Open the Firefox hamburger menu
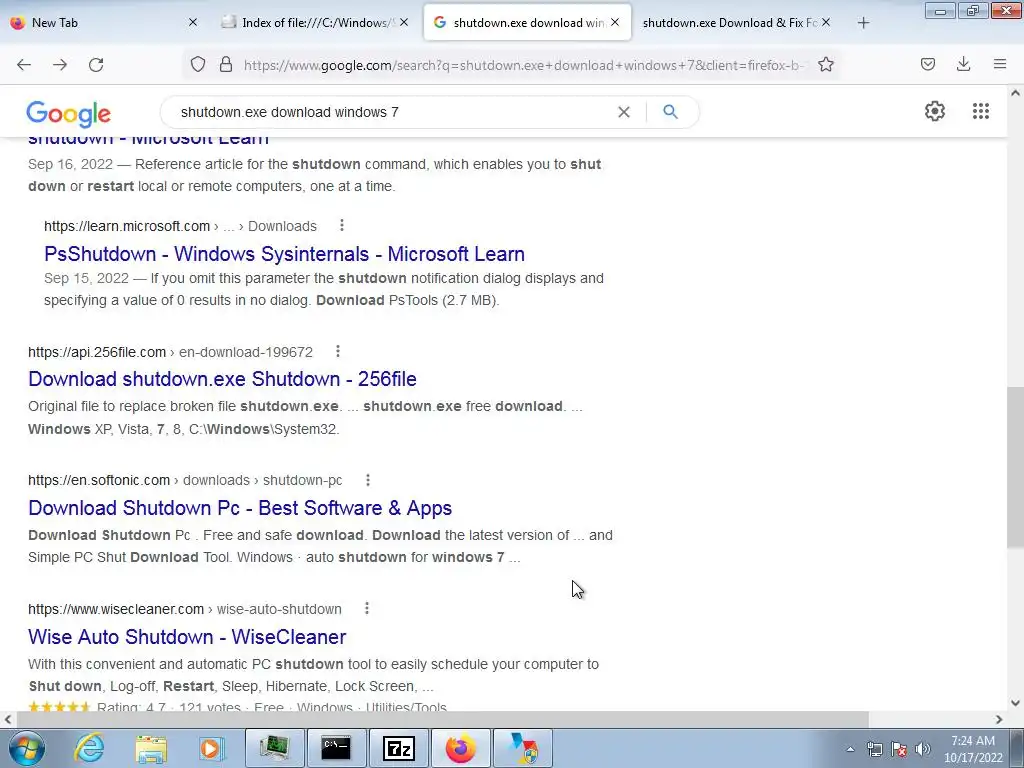The image size is (1024, 768). pos(1000,64)
